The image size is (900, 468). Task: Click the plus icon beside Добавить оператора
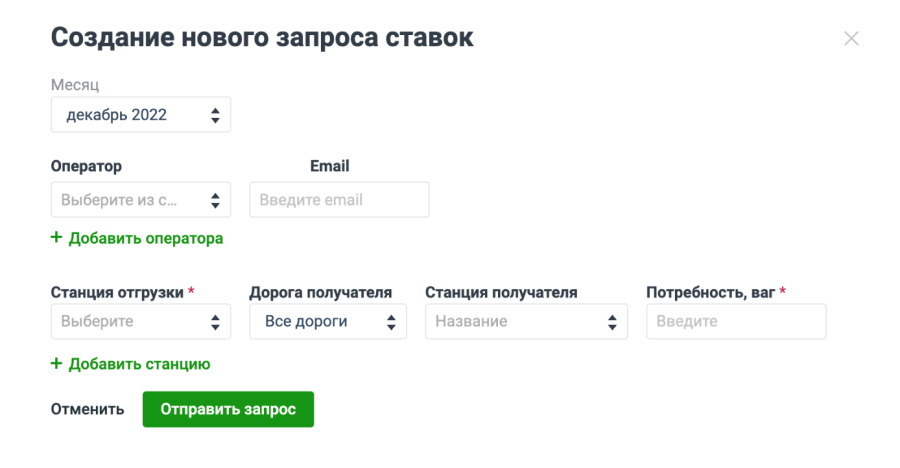coord(56,238)
